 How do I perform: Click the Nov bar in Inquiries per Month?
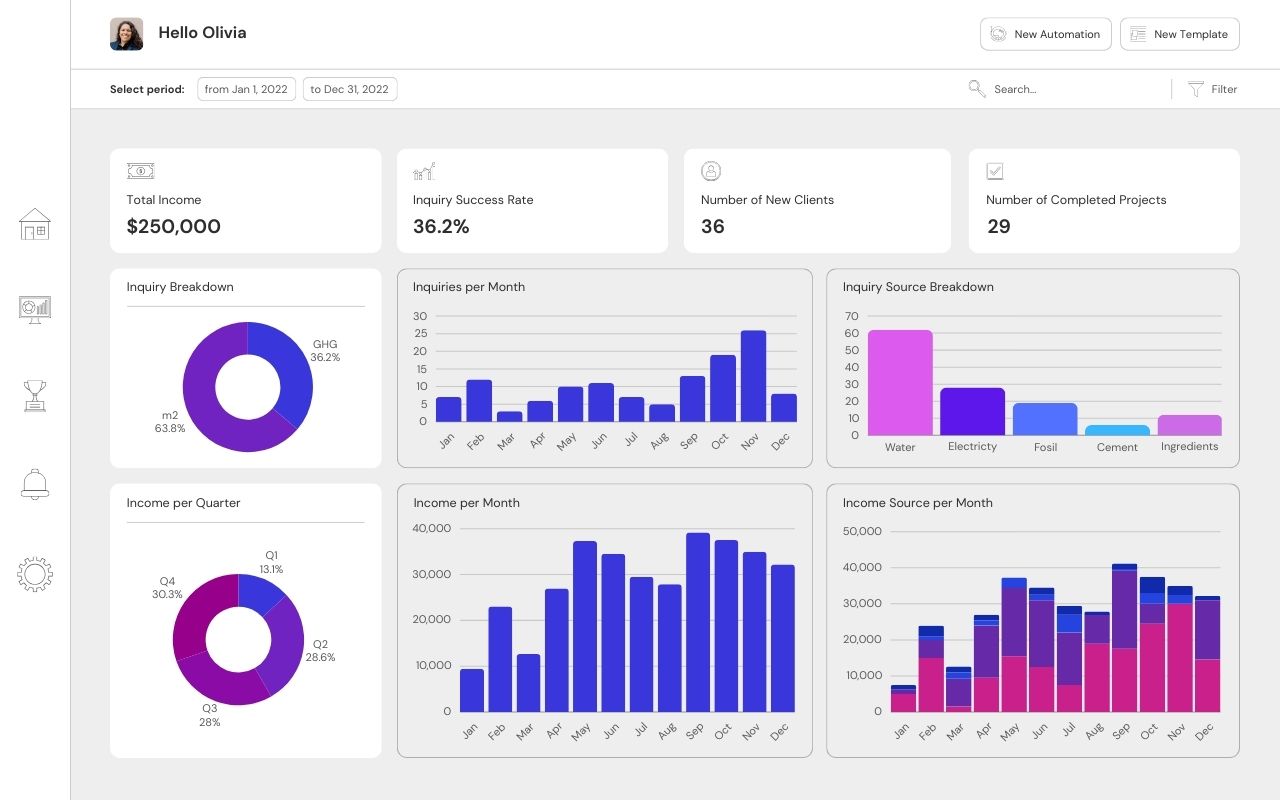(753, 376)
